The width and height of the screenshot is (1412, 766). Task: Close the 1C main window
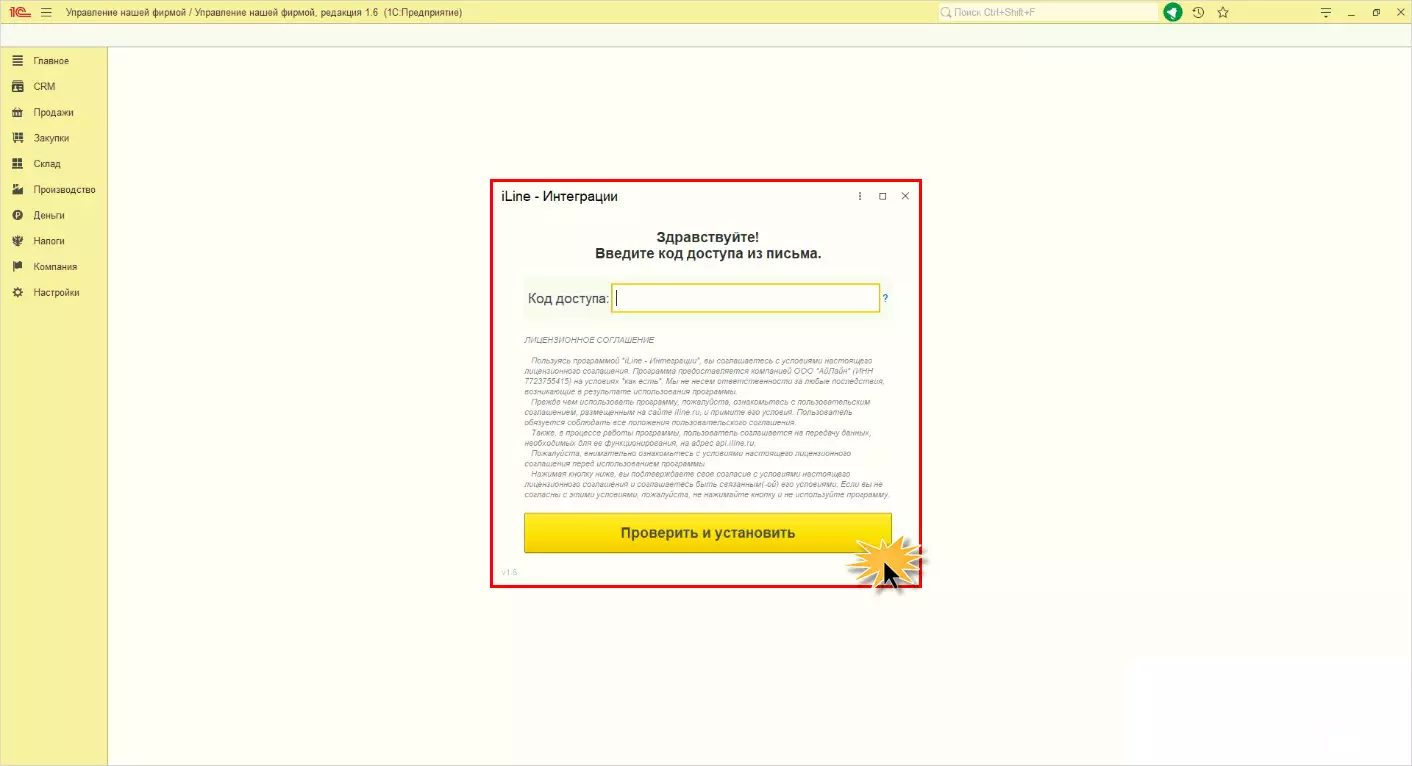point(1400,12)
